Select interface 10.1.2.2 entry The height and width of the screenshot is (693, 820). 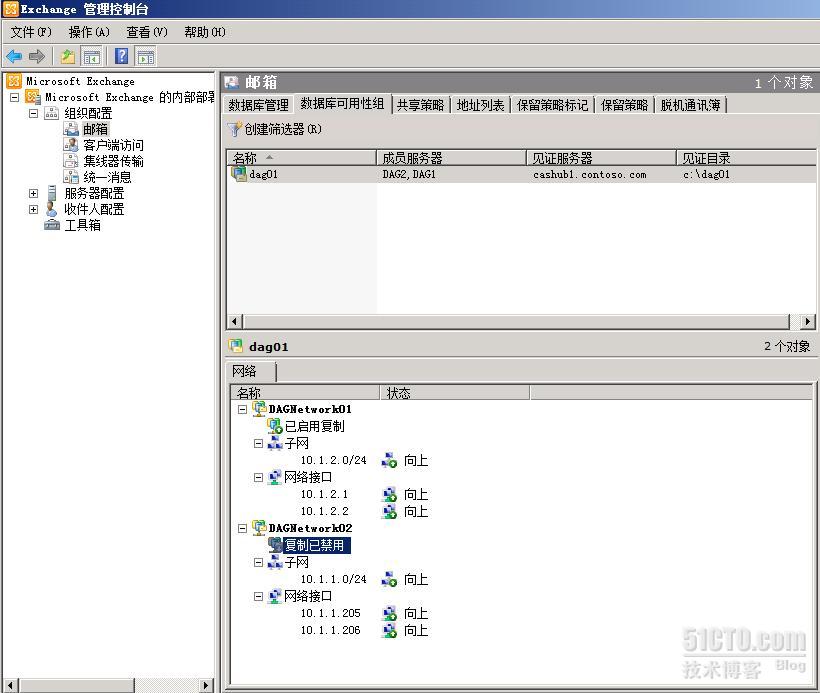(325, 511)
